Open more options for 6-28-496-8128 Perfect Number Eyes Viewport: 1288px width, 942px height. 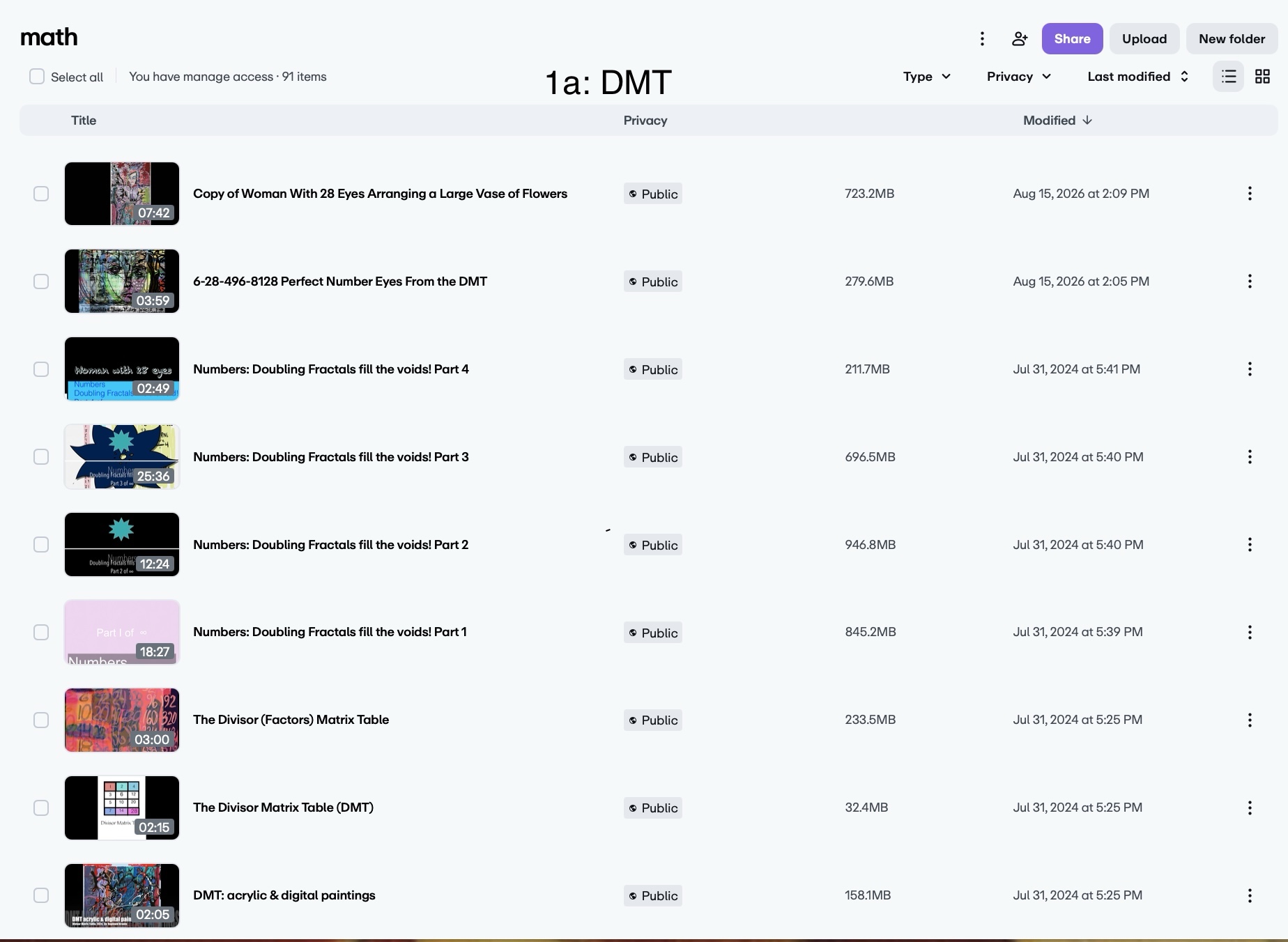(x=1250, y=281)
